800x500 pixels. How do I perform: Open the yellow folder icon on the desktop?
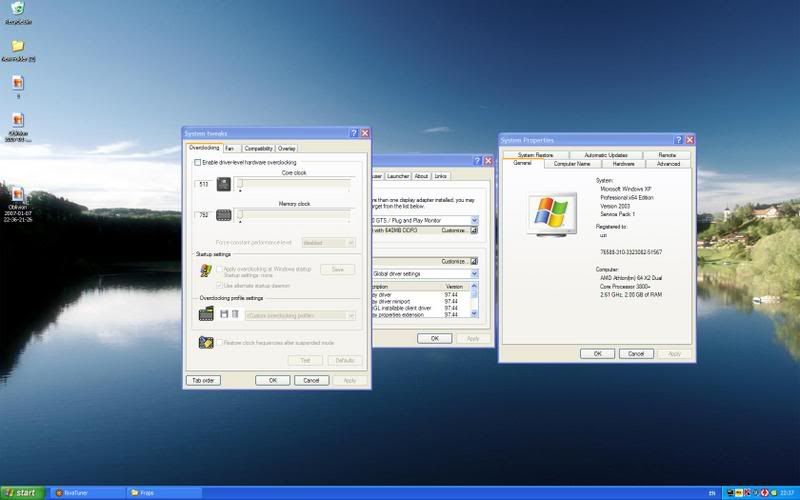(18, 46)
